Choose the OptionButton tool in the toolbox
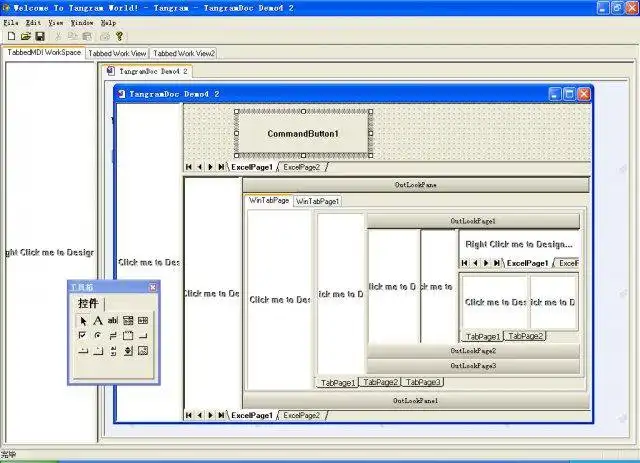 click(98, 336)
